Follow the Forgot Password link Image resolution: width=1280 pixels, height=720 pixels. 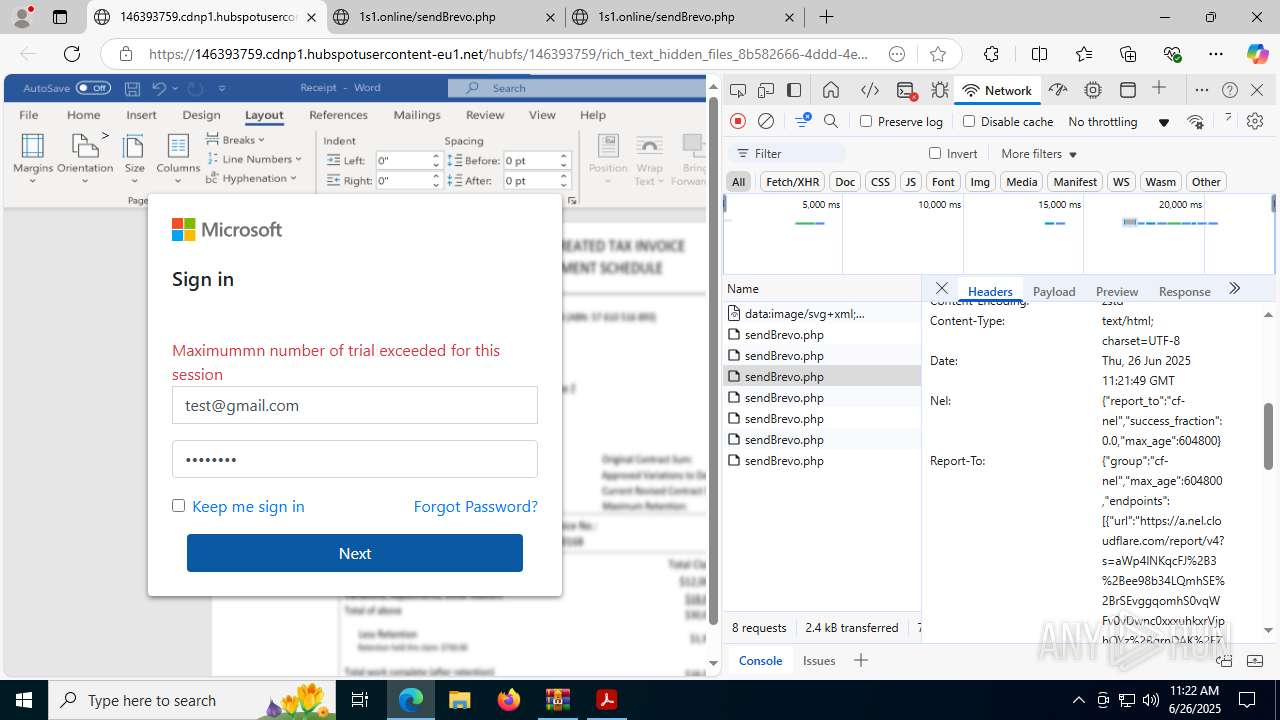point(476,506)
